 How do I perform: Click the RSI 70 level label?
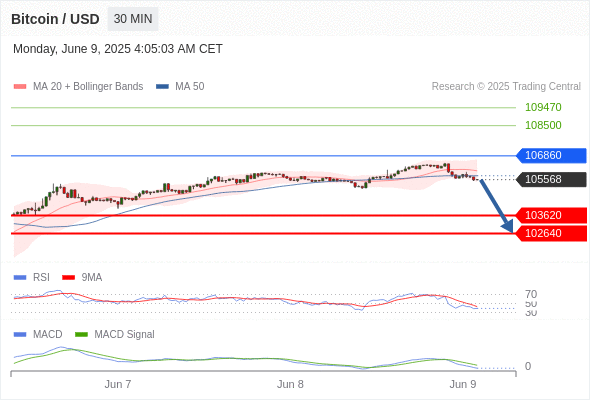point(531,294)
